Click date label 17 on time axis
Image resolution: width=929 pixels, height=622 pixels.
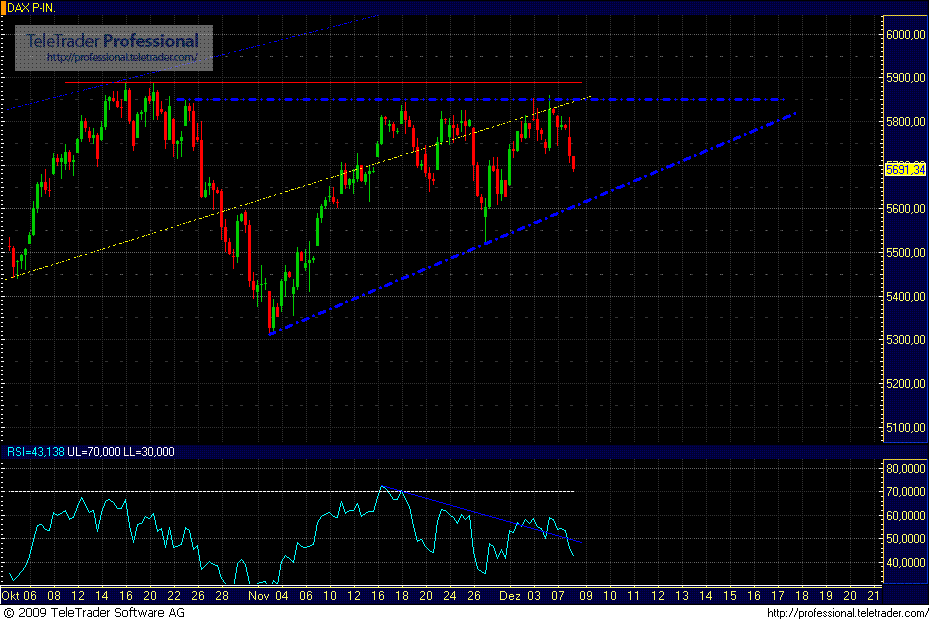(x=777, y=596)
